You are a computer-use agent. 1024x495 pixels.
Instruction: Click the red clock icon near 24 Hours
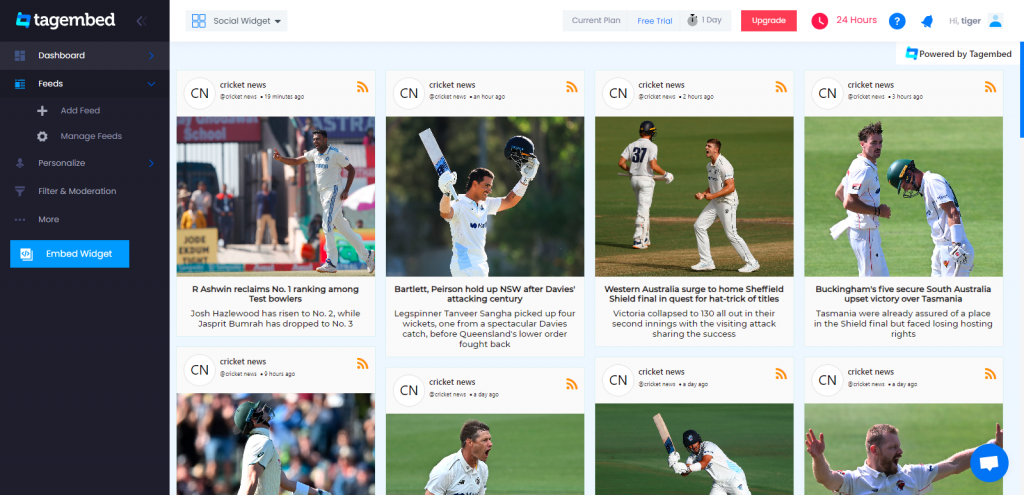pyautogui.click(x=820, y=21)
